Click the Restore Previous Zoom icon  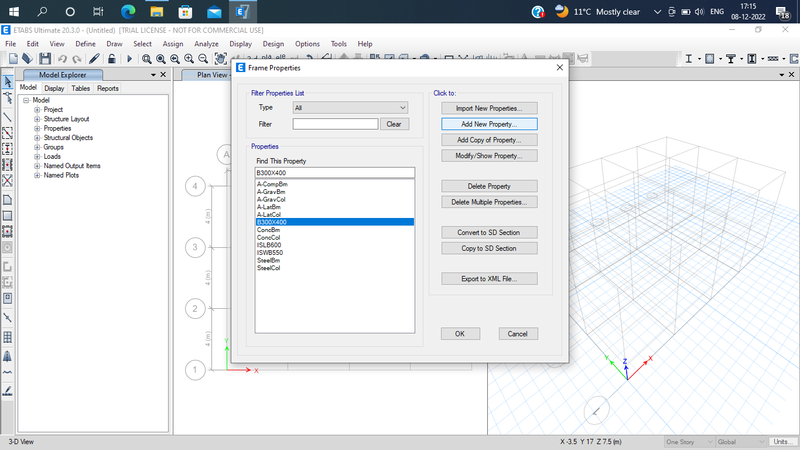[175, 59]
